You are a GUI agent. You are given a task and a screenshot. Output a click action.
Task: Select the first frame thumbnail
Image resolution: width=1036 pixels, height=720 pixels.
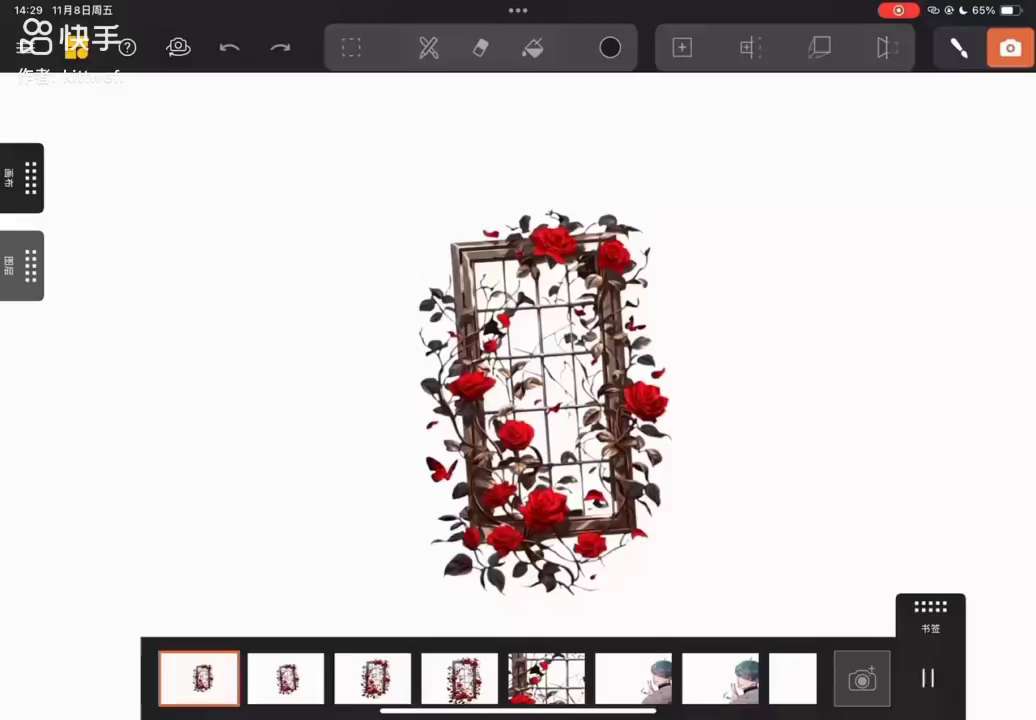pyautogui.click(x=199, y=678)
